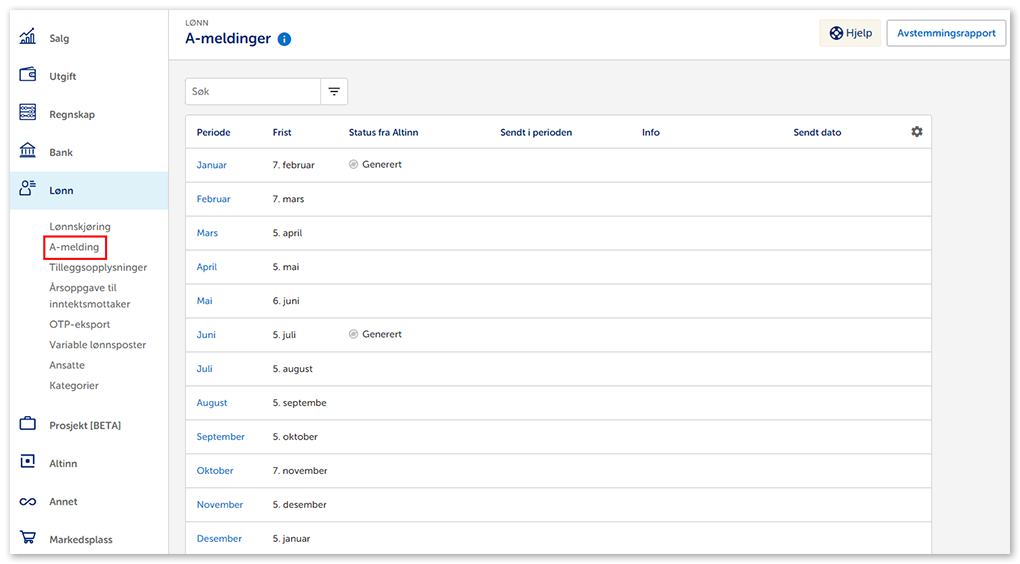The width and height of the screenshot is (1020, 564).
Task: Click the Markedsplass shopping cart icon
Action: coord(28,539)
